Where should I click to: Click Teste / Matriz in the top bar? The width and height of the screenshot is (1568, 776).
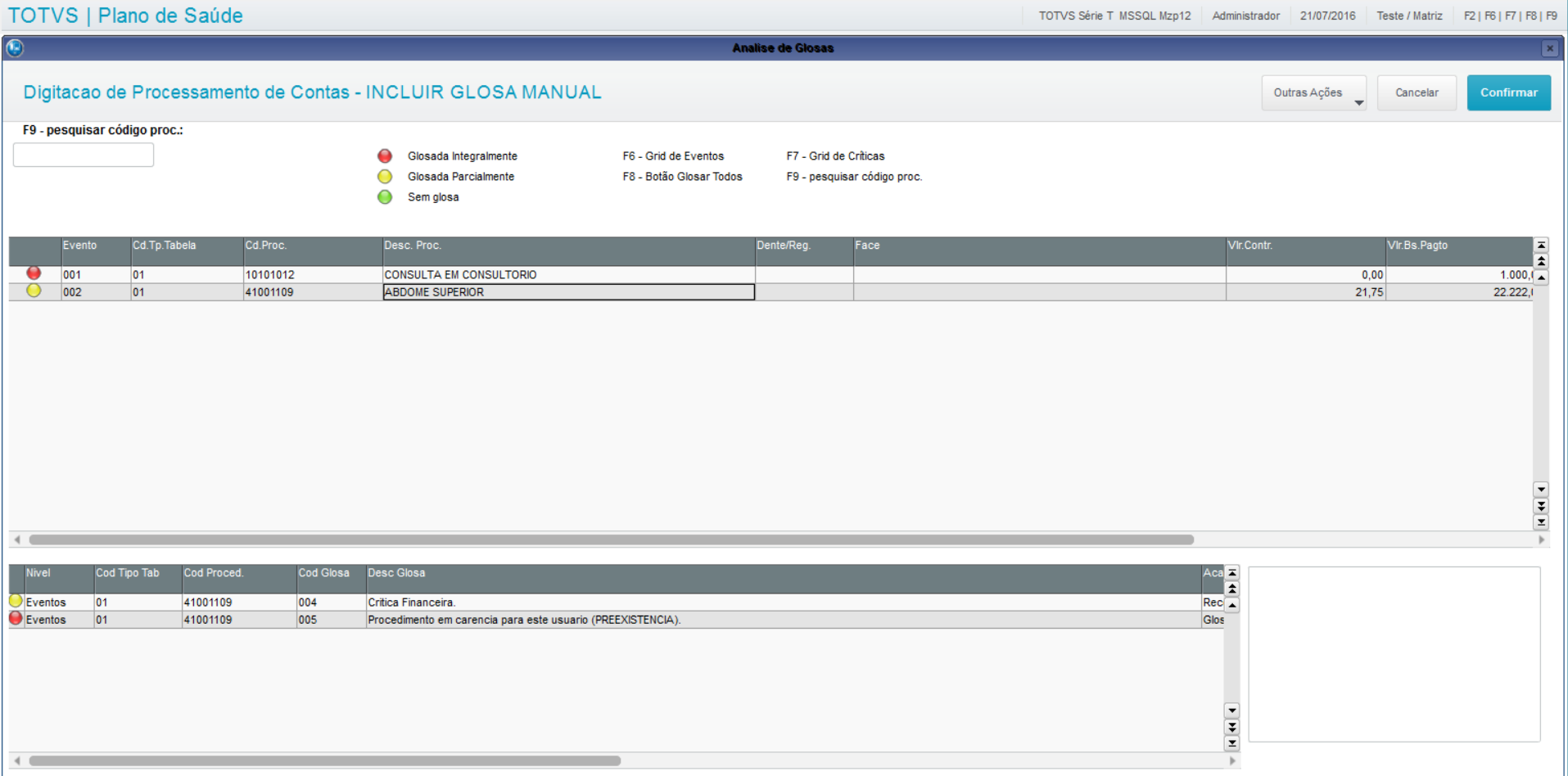tap(1409, 16)
